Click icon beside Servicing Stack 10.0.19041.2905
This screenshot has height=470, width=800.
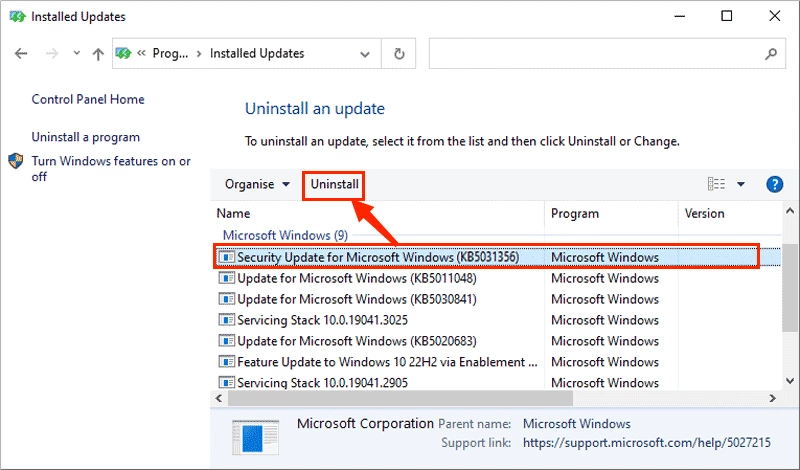pos(226,382)
